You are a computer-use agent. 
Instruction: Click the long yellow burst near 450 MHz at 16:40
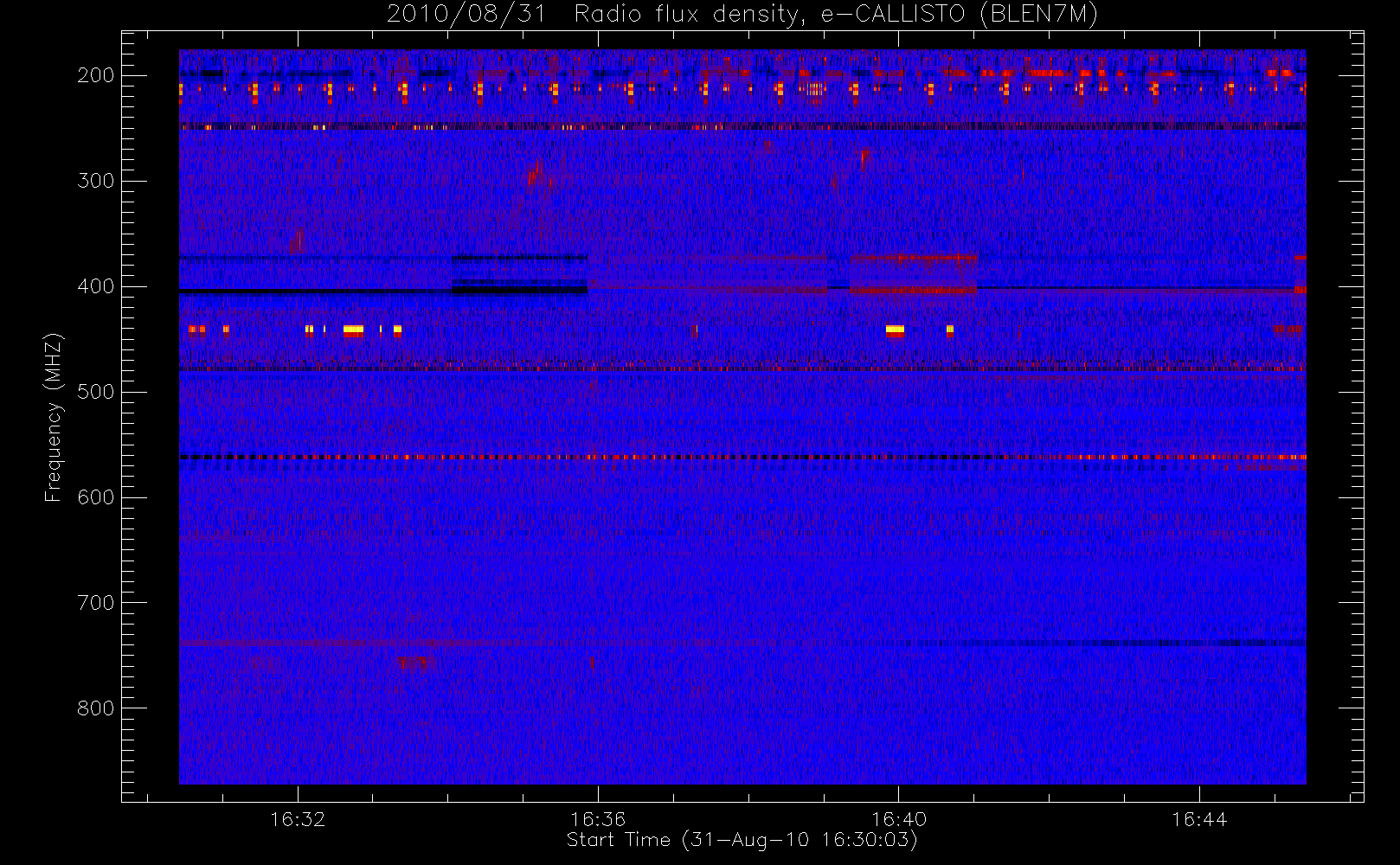pos(895,330)
